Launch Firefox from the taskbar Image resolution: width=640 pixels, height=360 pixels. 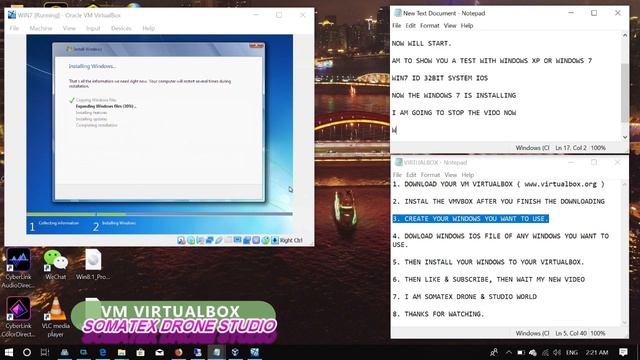coord(178,352)
